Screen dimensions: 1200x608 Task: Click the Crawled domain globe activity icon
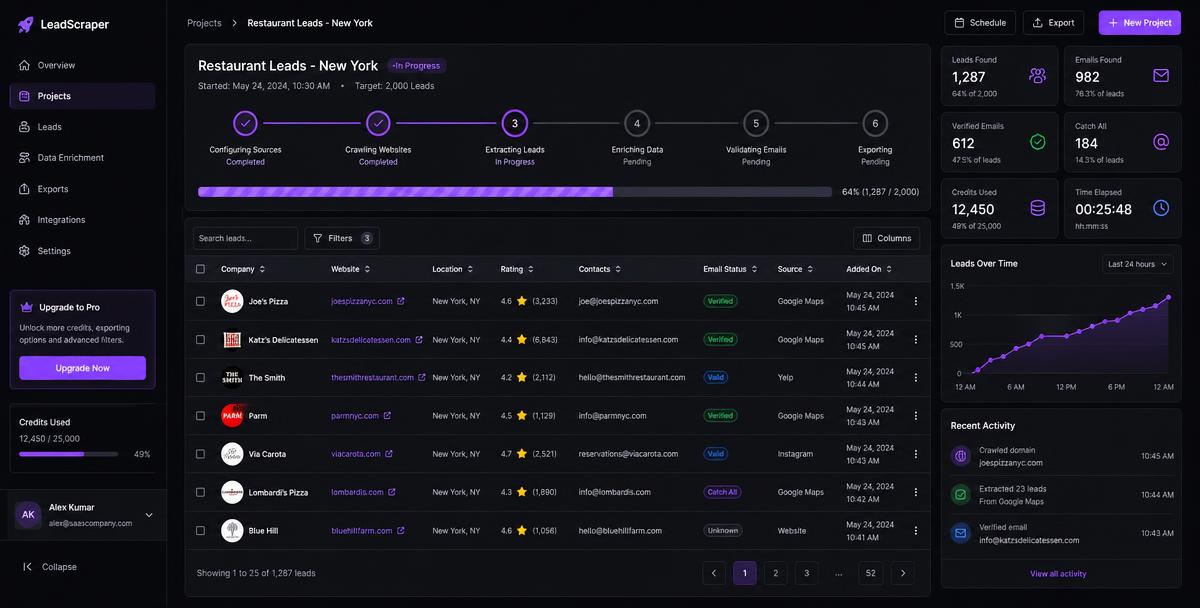961,456
